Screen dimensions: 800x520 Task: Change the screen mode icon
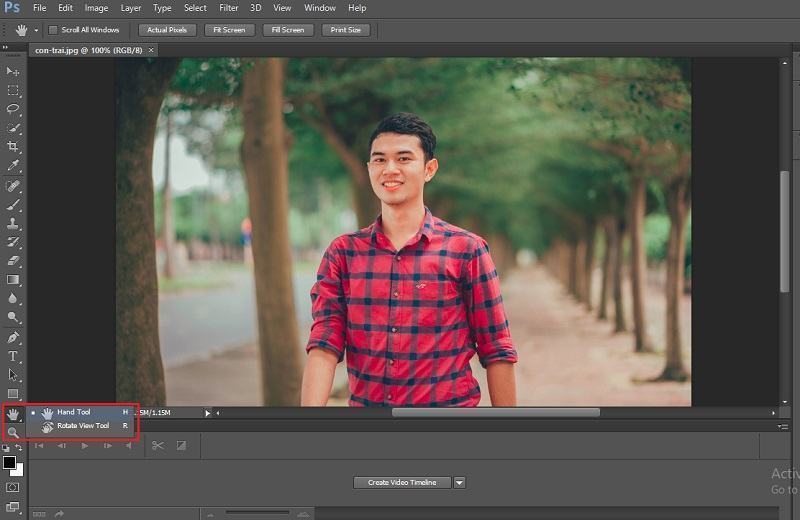coord(13,506)
